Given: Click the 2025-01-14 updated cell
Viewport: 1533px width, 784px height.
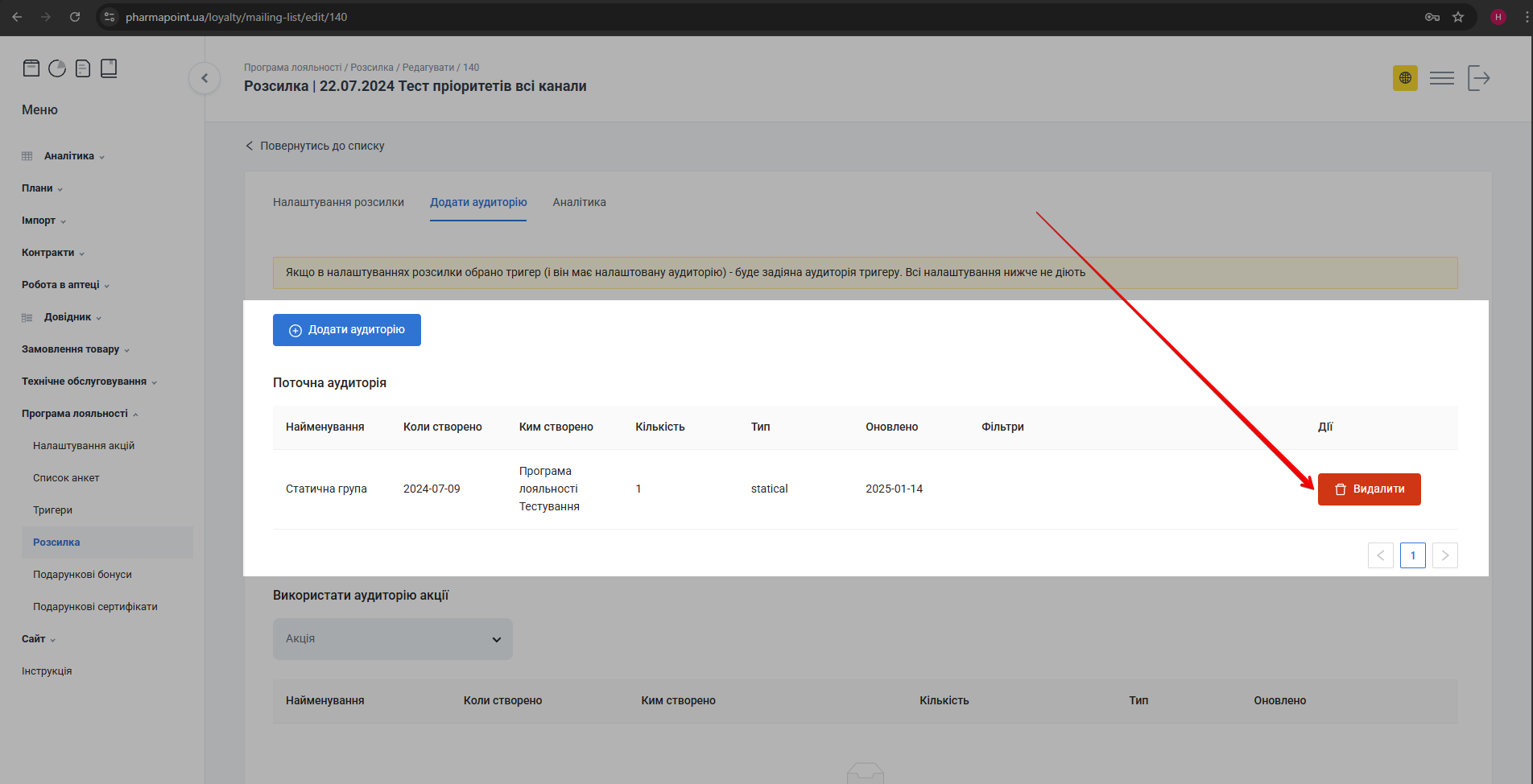Looking at the screenshot, I should [x=895, y=489].
